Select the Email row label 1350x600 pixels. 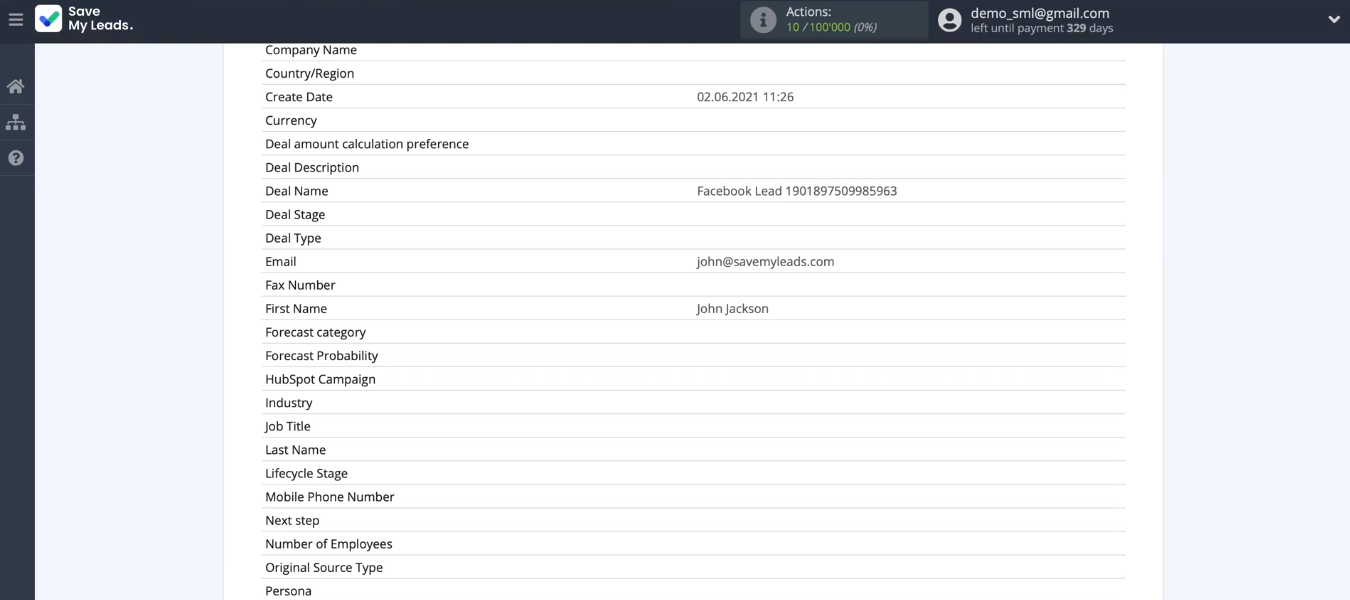point(281,261)
